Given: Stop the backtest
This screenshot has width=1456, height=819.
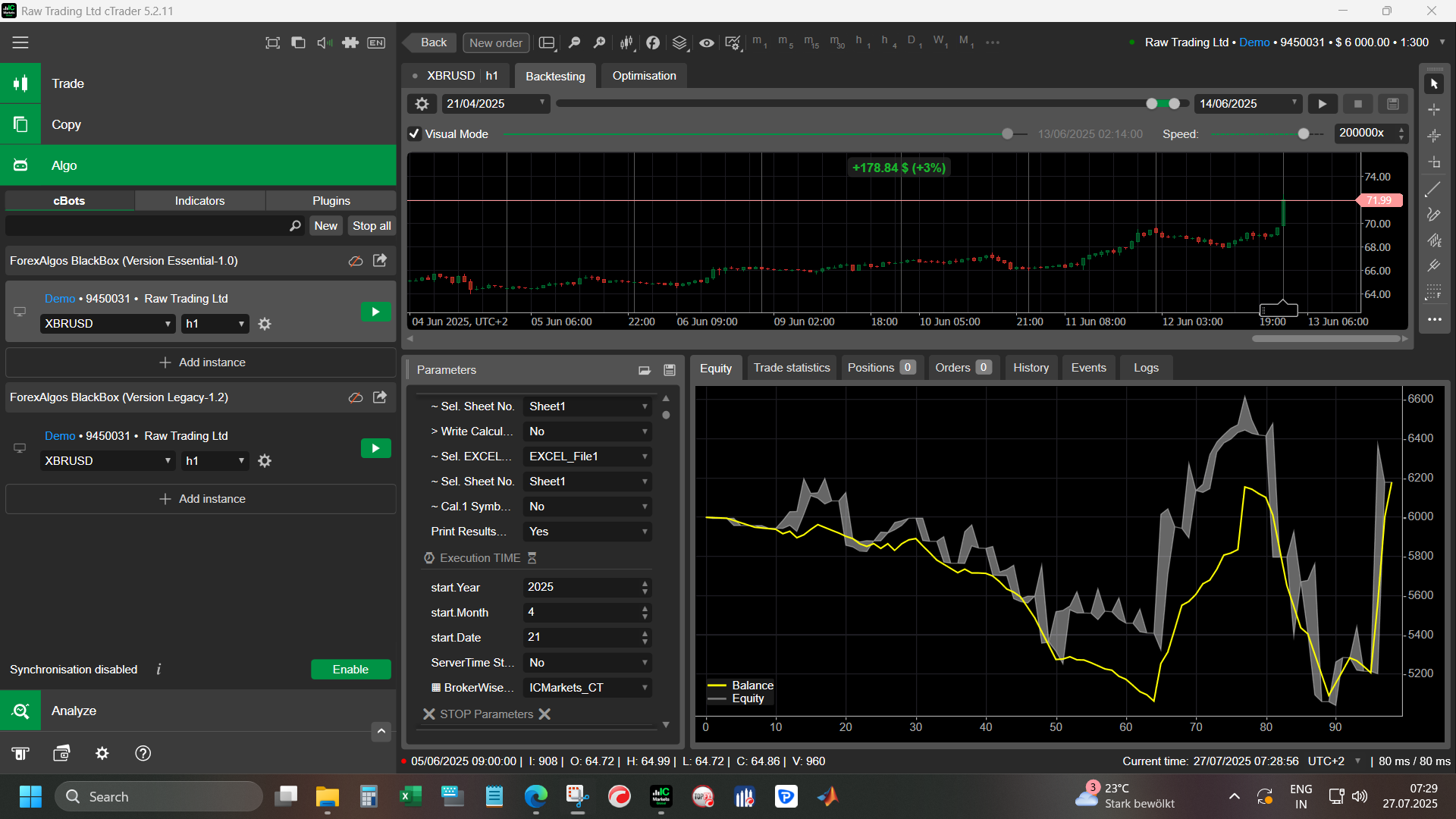Looking at the screenshot, I should [1358, 104].
